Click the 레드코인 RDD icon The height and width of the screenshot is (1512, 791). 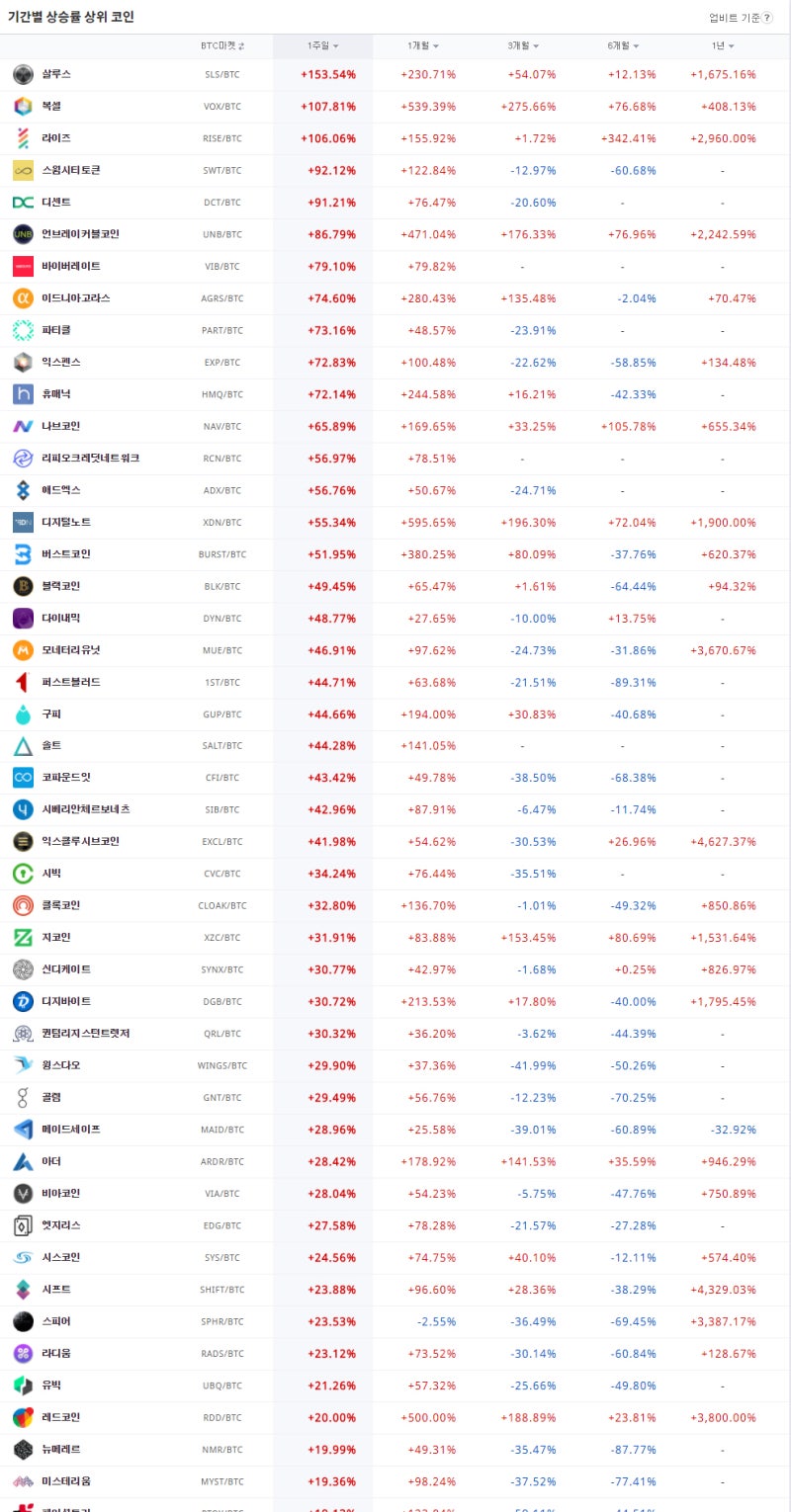23,1417
